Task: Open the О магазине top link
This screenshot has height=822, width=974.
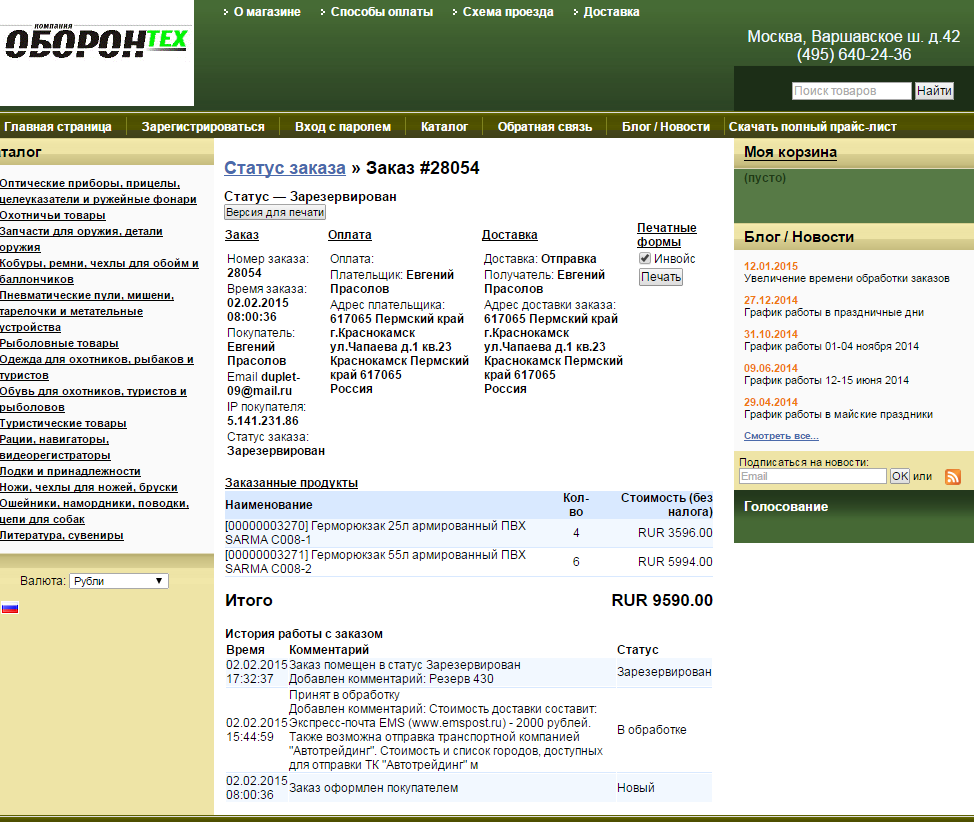Action: coord(267,12)
